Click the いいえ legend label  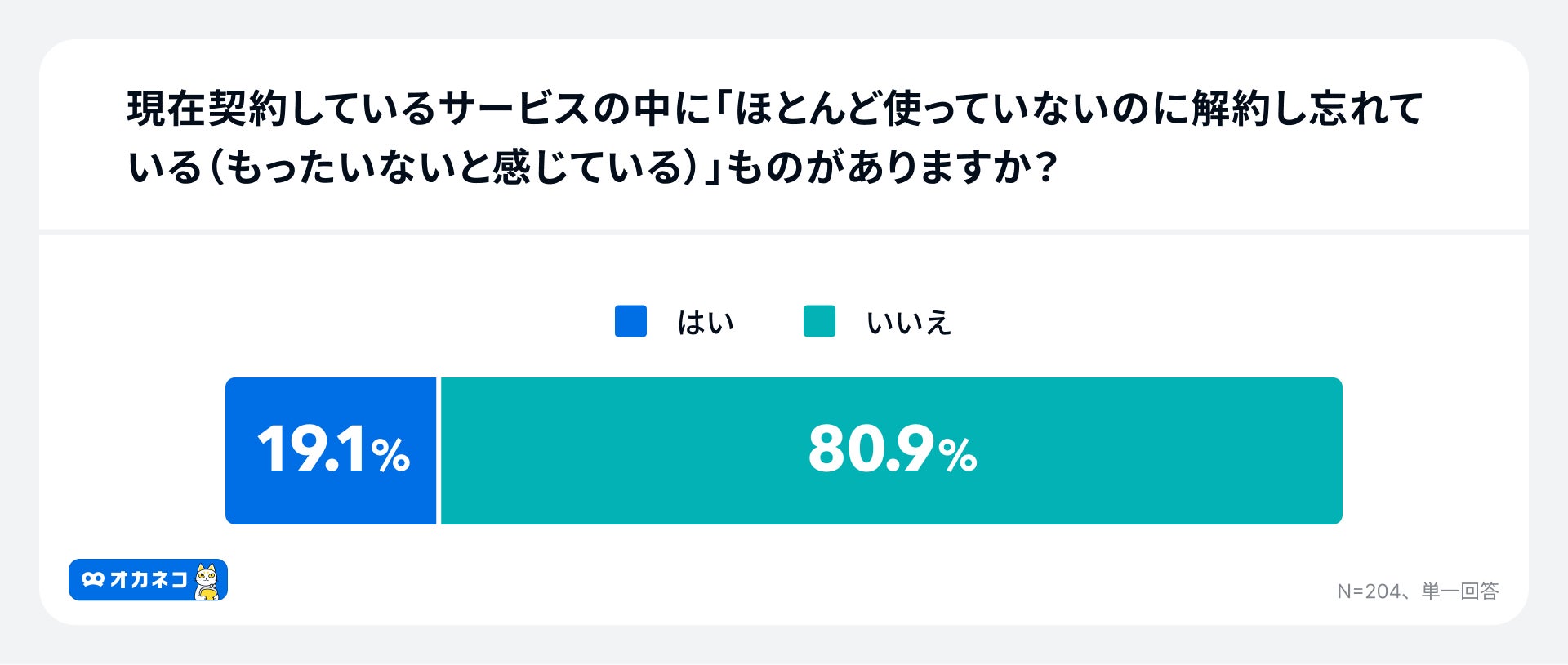click(x=909, y=323)
